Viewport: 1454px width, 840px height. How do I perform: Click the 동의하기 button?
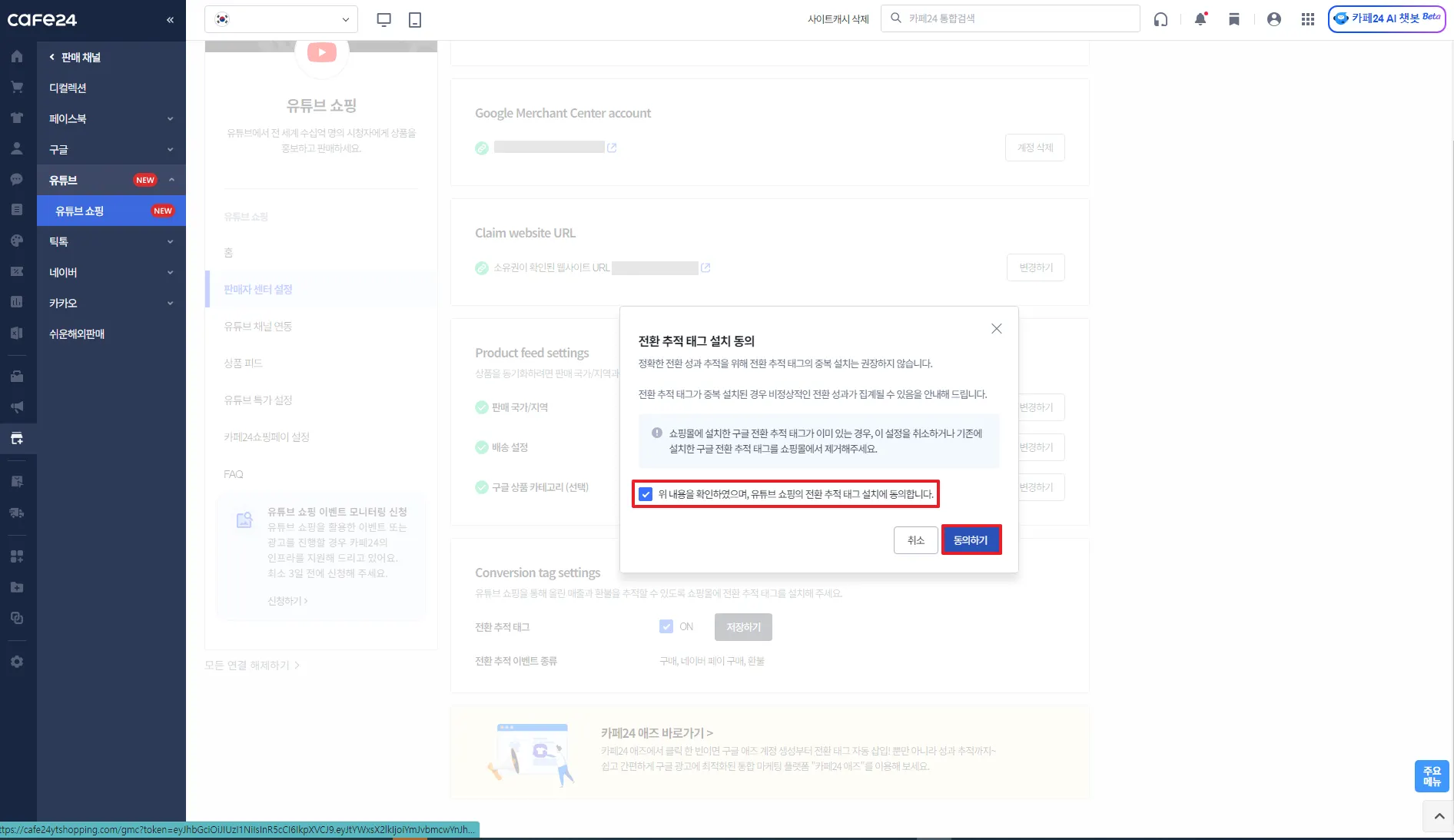pos(971,540)
